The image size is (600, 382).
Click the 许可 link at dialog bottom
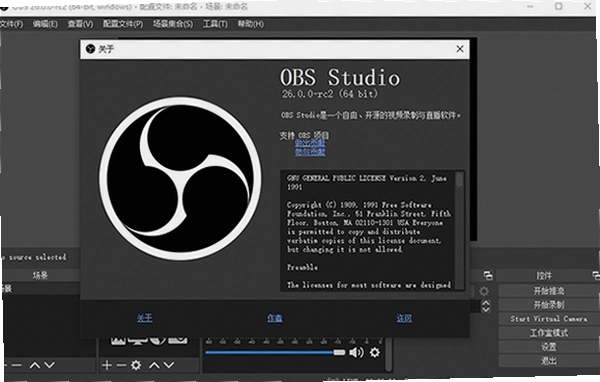(x=404, y=318)
